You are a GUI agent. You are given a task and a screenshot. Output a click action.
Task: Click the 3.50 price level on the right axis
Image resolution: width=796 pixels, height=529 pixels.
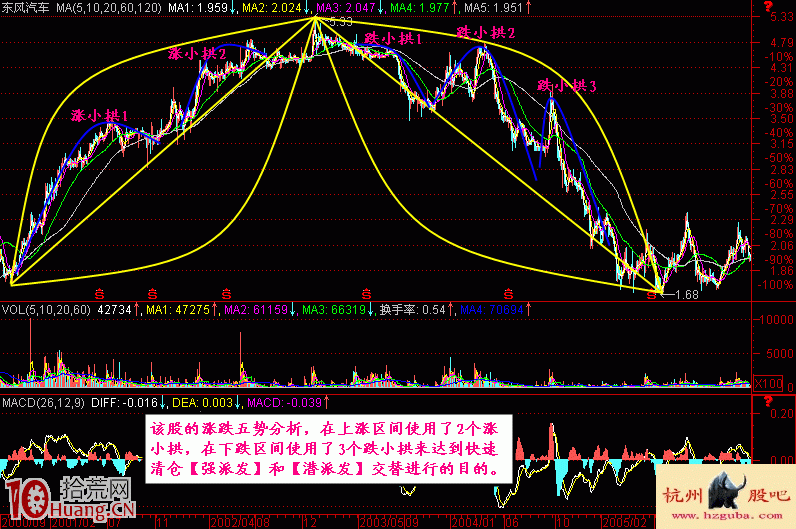point(782,119)
